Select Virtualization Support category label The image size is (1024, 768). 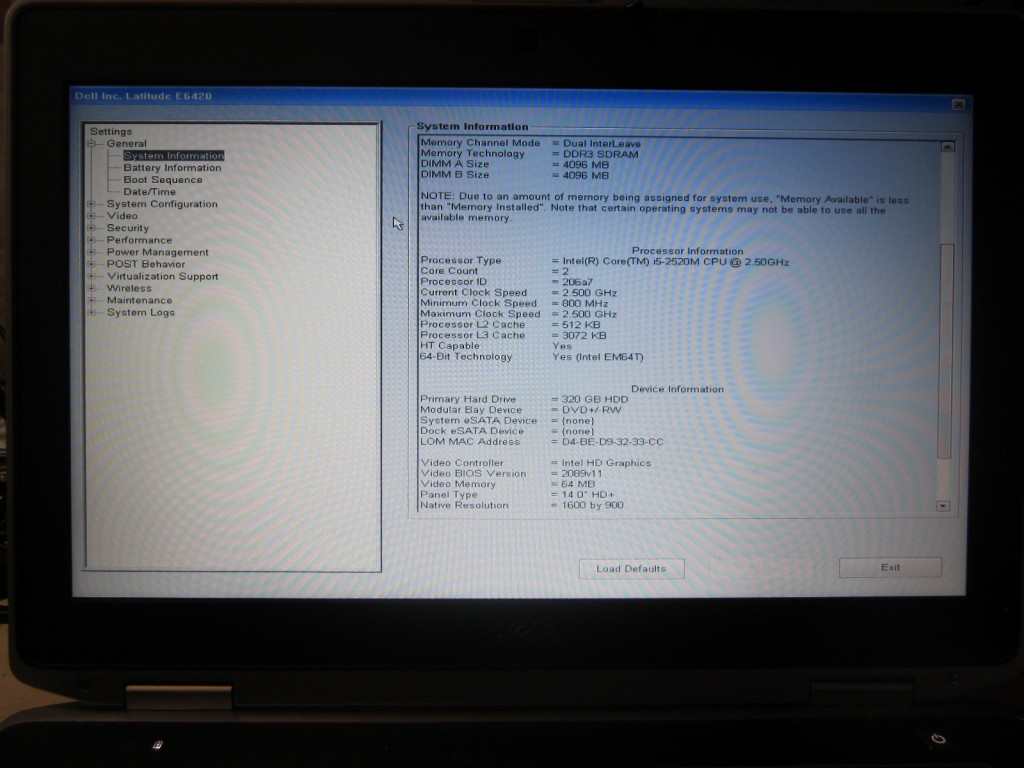click(x=163, y=276)
